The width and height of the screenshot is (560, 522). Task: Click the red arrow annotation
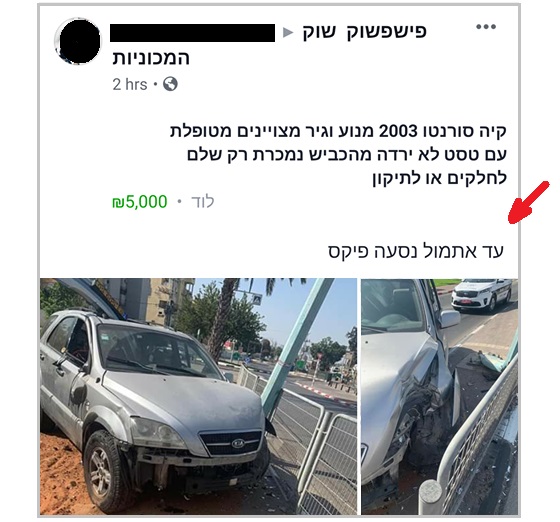529,202
